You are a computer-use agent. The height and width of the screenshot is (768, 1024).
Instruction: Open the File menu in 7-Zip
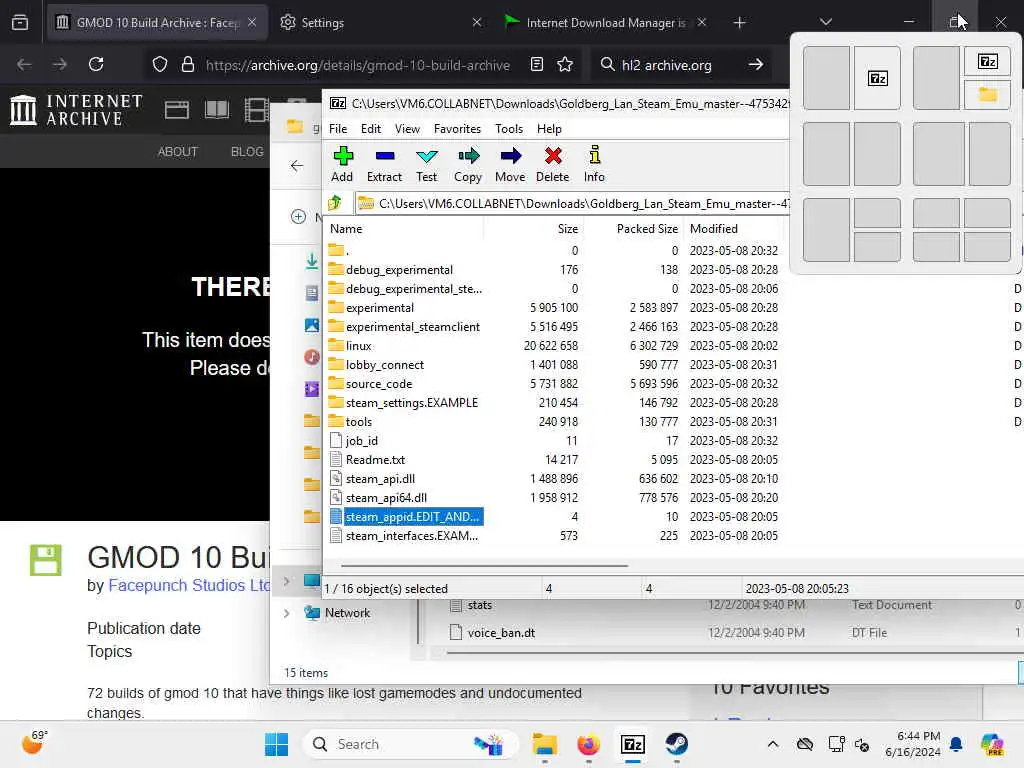[338, 129]
